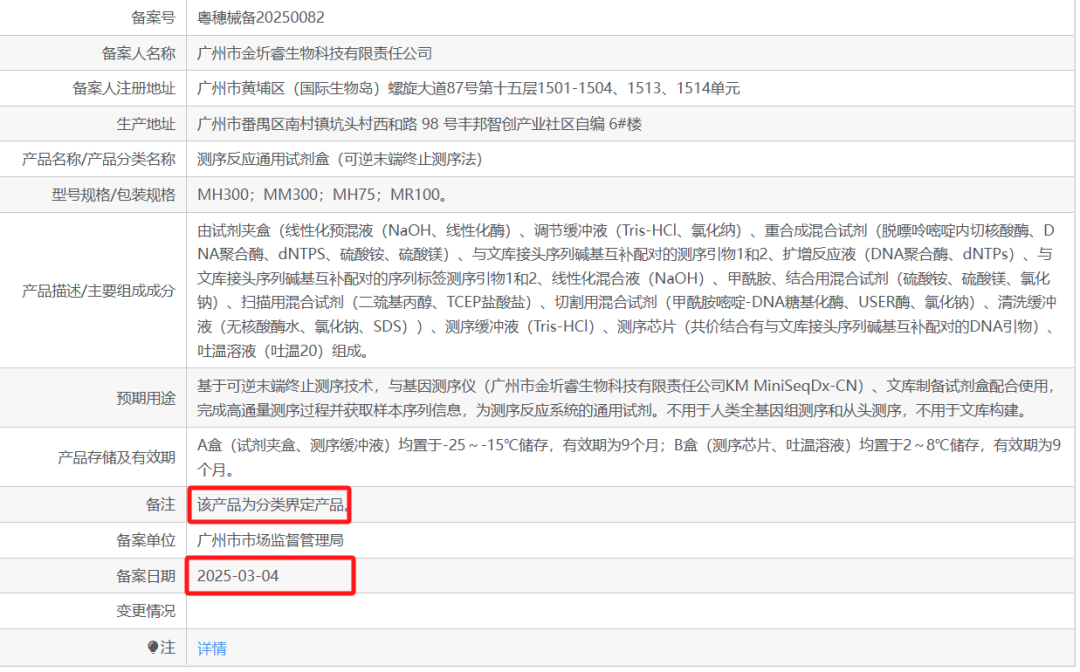1080x672 pixels.
Task: Click the 产品存储及有效期 label
Action: [116, 457]
